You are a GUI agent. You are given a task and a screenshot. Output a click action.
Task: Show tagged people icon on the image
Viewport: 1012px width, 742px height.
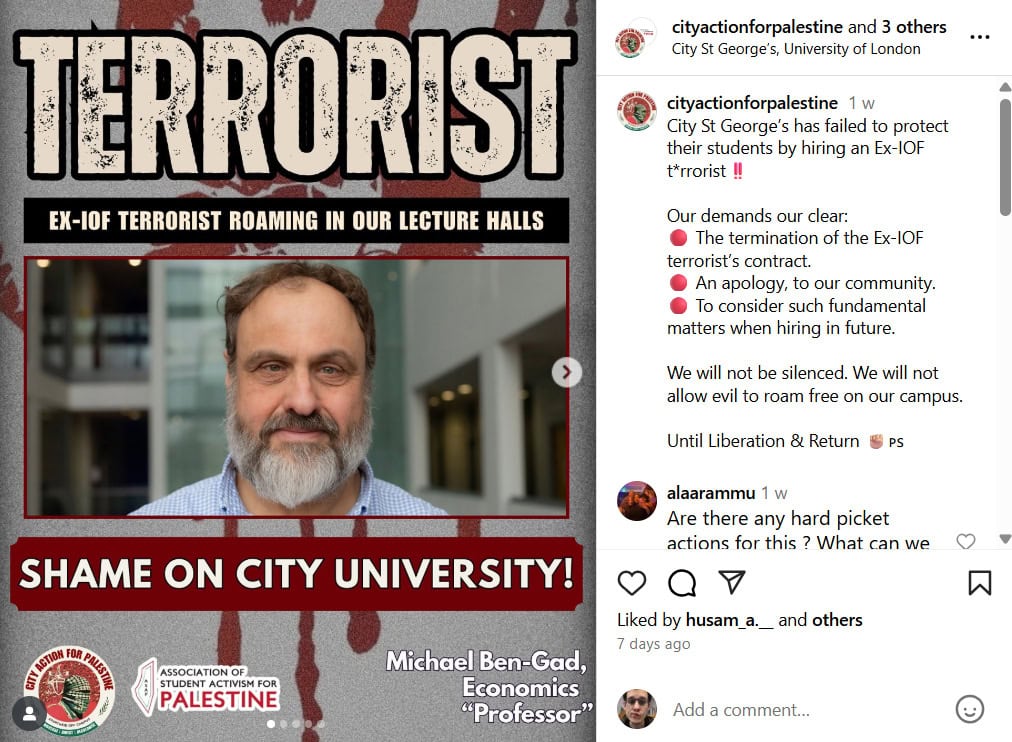(x=29, y=714)
